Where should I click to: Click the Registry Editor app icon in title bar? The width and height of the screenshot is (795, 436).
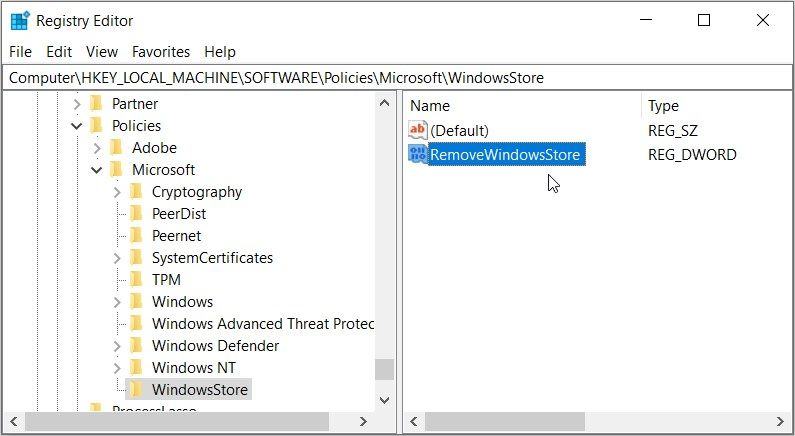click(20, 21)
